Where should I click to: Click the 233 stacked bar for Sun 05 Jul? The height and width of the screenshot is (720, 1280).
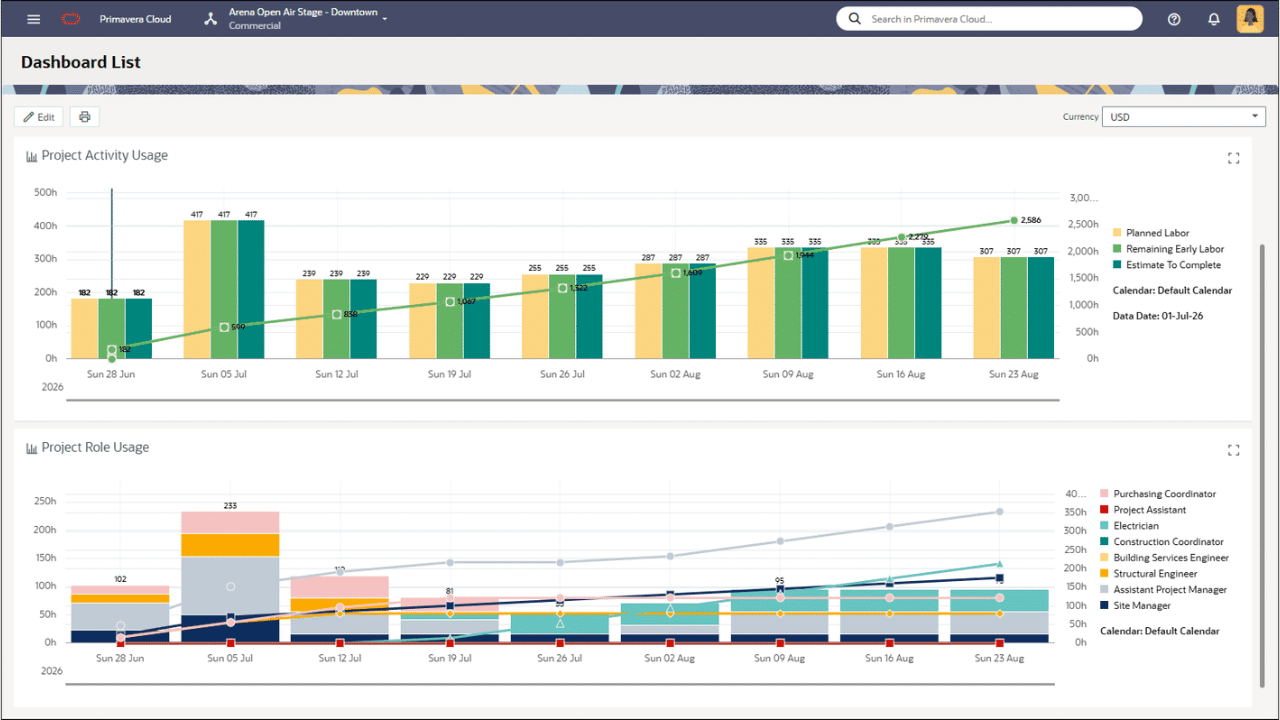230,577
